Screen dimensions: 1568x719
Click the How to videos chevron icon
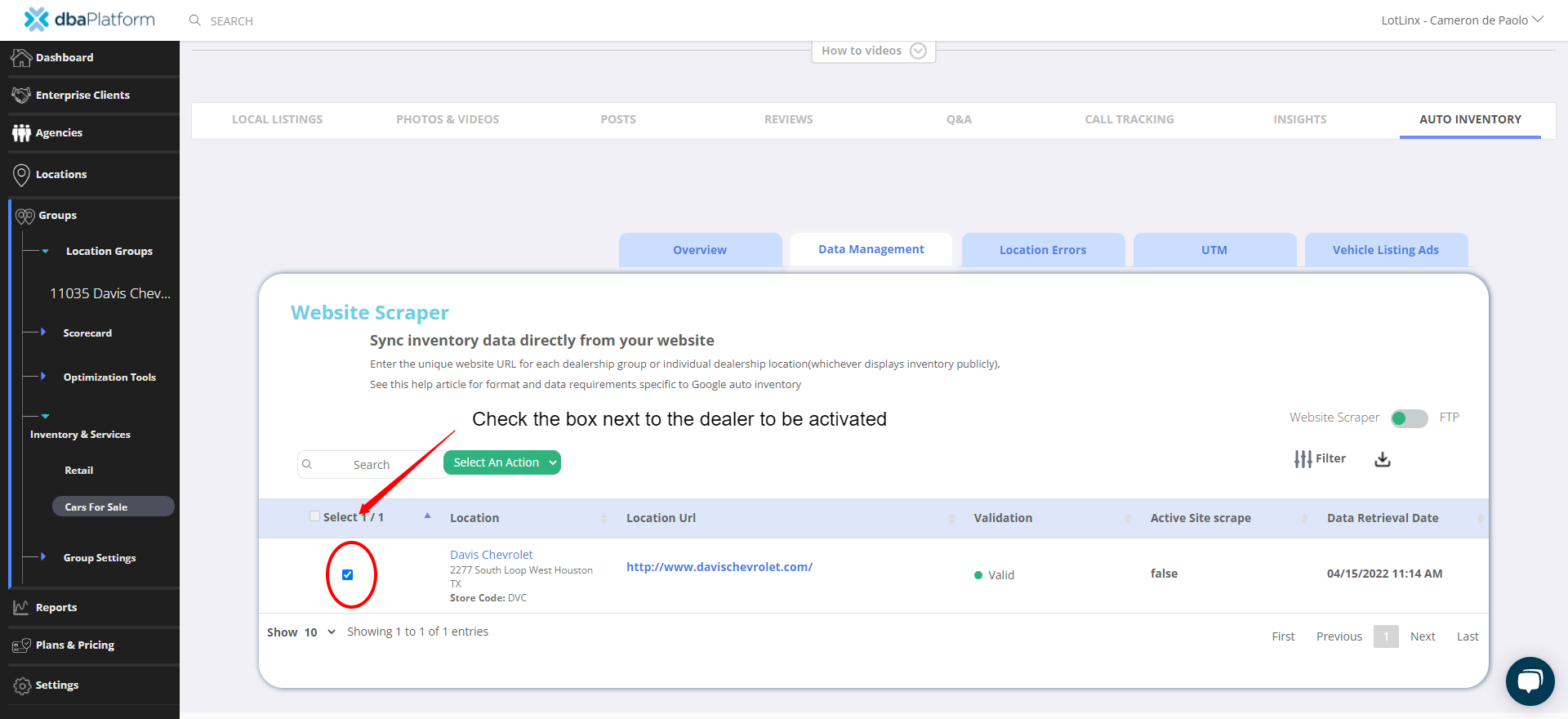coord(919,51)
